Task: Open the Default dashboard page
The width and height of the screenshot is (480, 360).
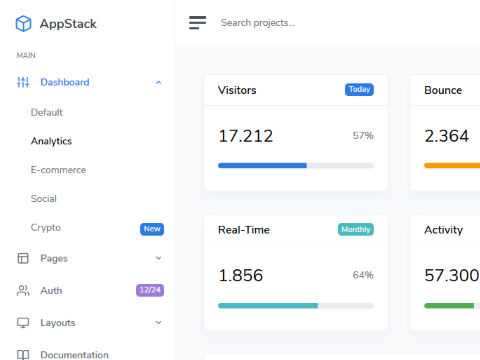Action: click(47, 113)
